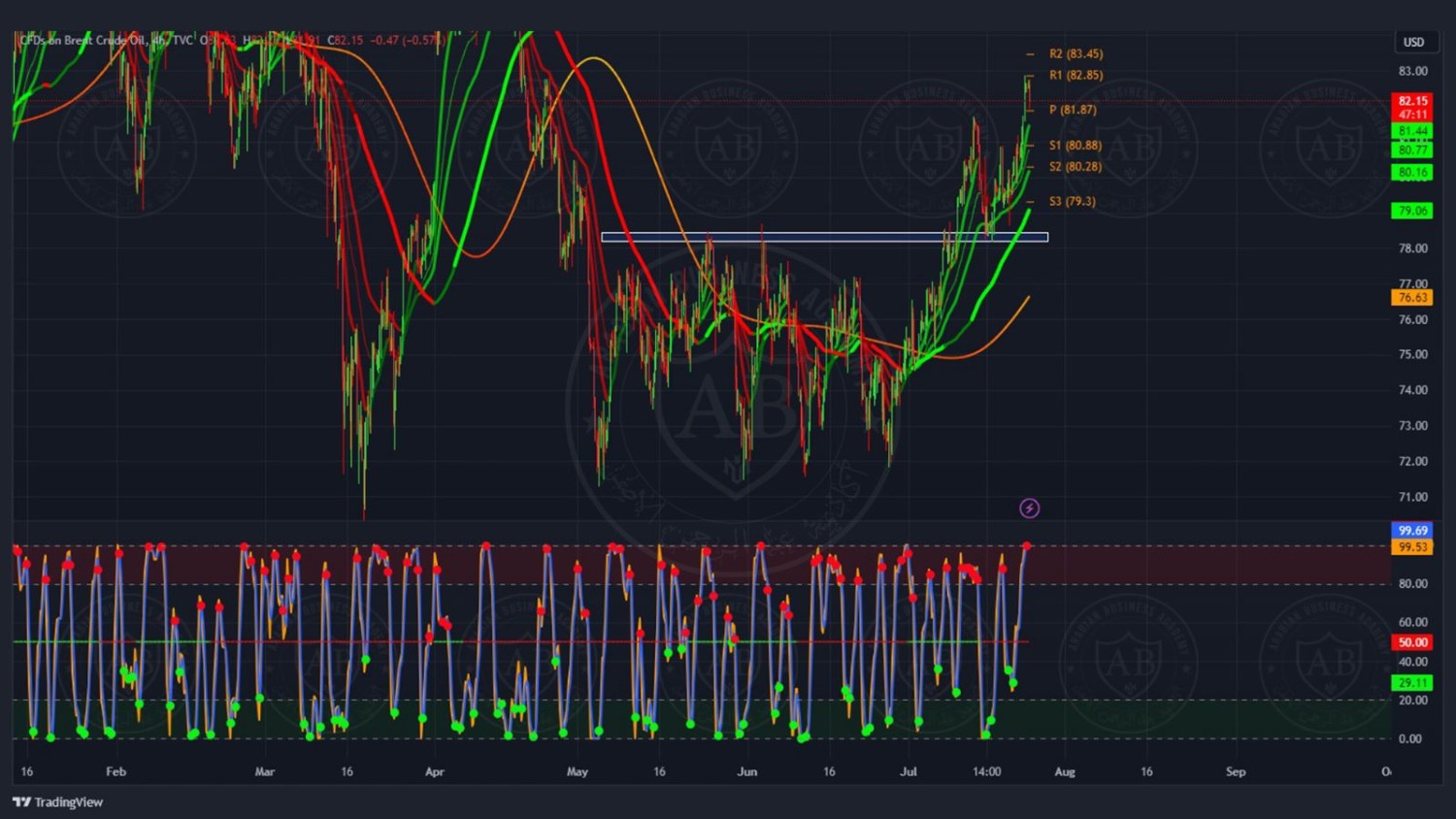Click the Jun label on time axis
Image resolution: width=1456 pixels, height=819 pixels.
point(746,771)
